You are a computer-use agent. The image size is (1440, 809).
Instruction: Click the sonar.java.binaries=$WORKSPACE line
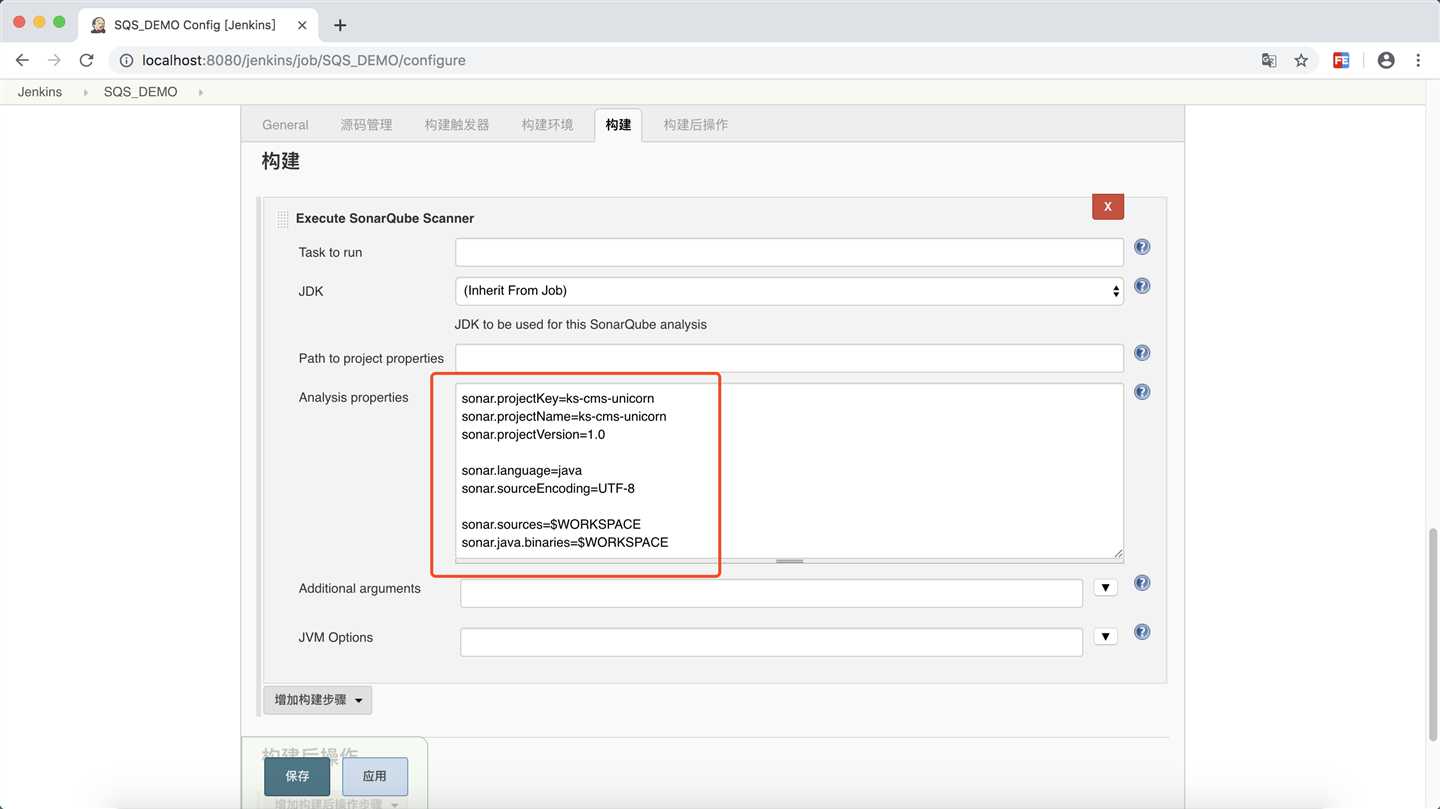click(x=565, y=542)
